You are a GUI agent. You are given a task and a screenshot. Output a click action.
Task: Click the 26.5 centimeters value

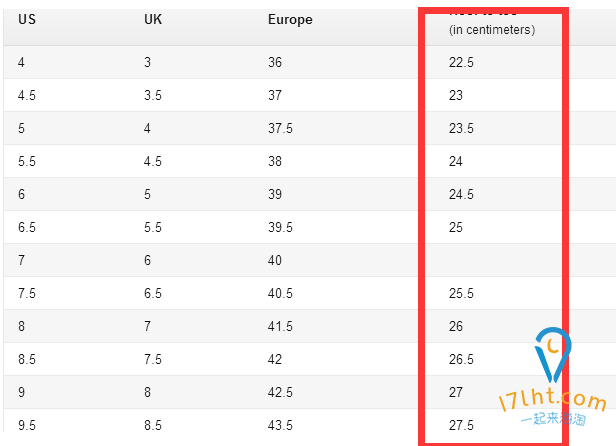461,359
